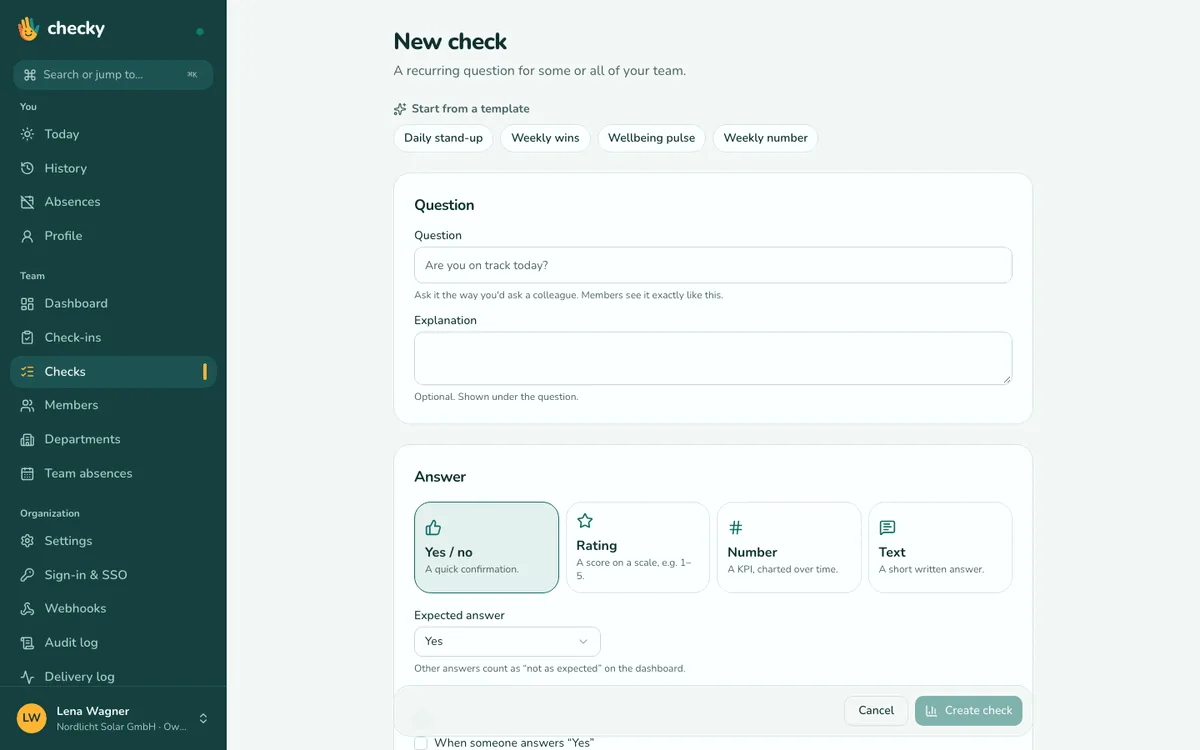
Task: Click the Cancel button
Action: click(876, 710)
